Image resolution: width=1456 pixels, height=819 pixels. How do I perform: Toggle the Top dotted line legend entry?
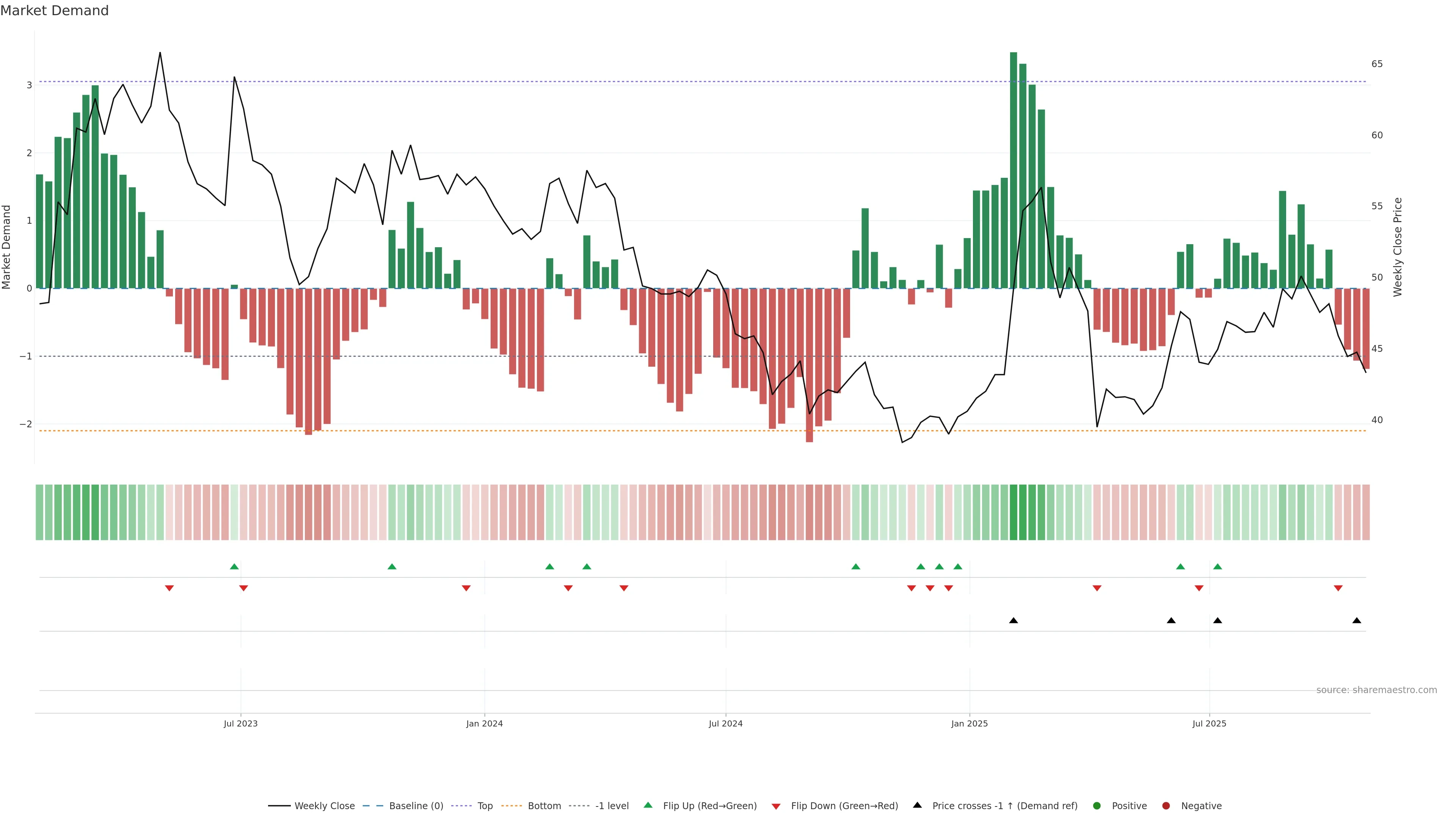[x=485, y=806]
